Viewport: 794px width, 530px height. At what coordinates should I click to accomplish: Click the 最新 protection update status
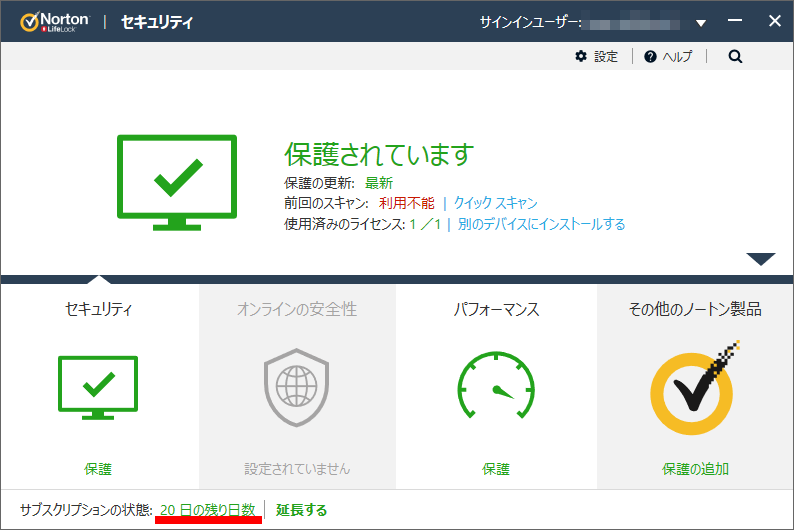coord(379,183)
